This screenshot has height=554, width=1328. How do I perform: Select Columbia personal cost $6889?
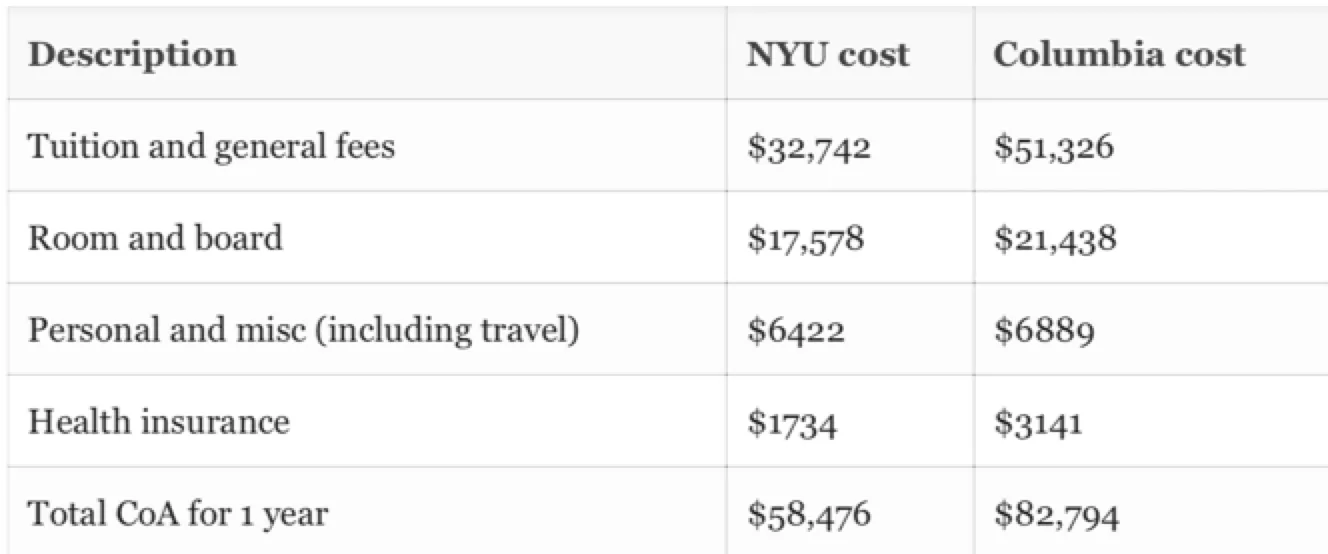pos(1043,332)
